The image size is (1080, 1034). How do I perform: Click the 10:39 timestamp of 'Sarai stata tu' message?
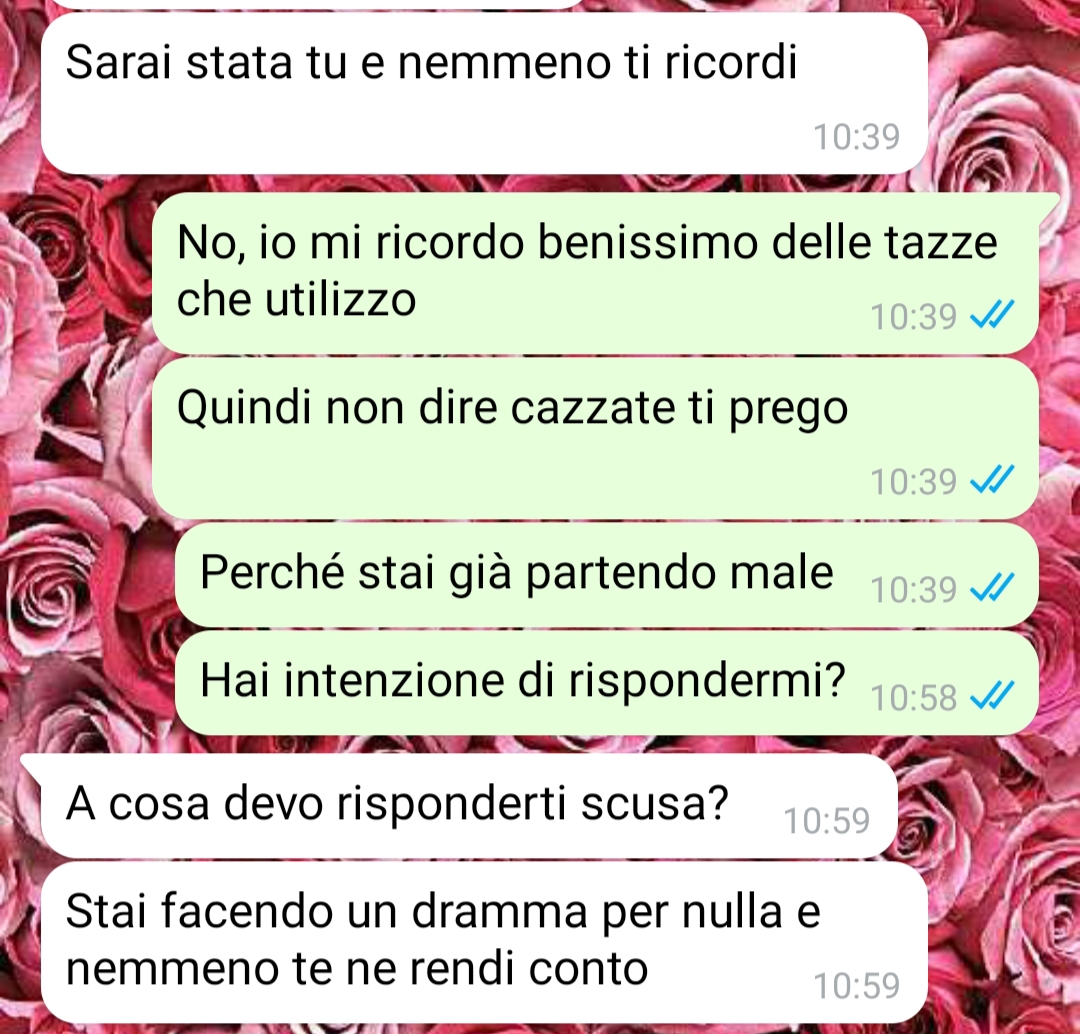[x=857, y=137]
